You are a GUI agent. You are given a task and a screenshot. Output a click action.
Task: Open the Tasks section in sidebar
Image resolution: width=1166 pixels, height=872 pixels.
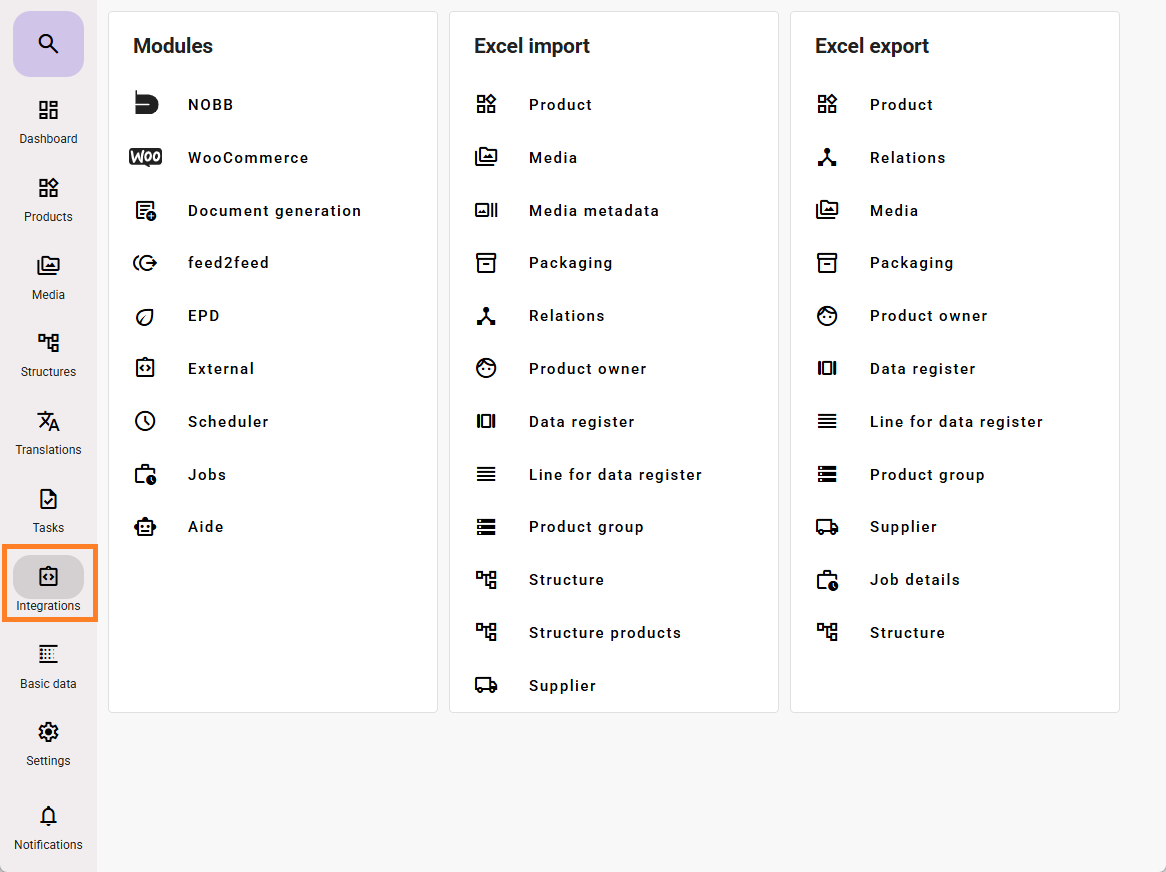[x=48, y=510]
